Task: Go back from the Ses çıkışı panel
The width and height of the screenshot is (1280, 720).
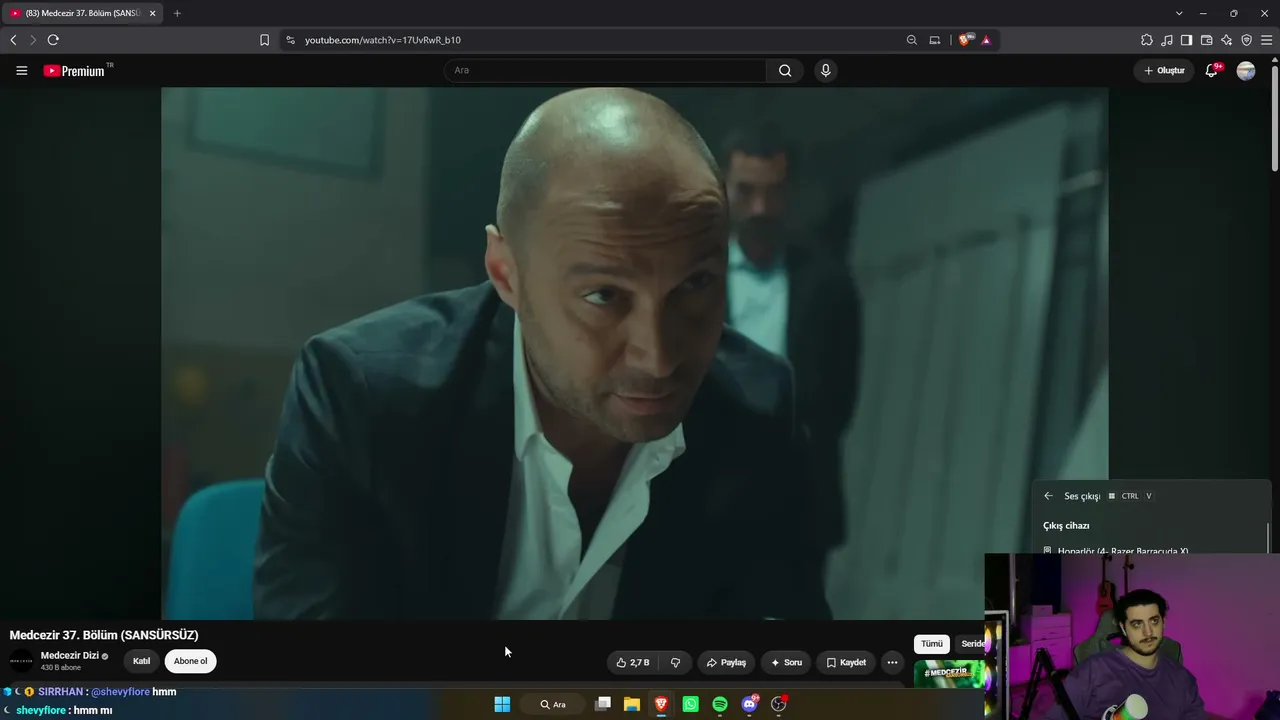Action: (1048, 496)
